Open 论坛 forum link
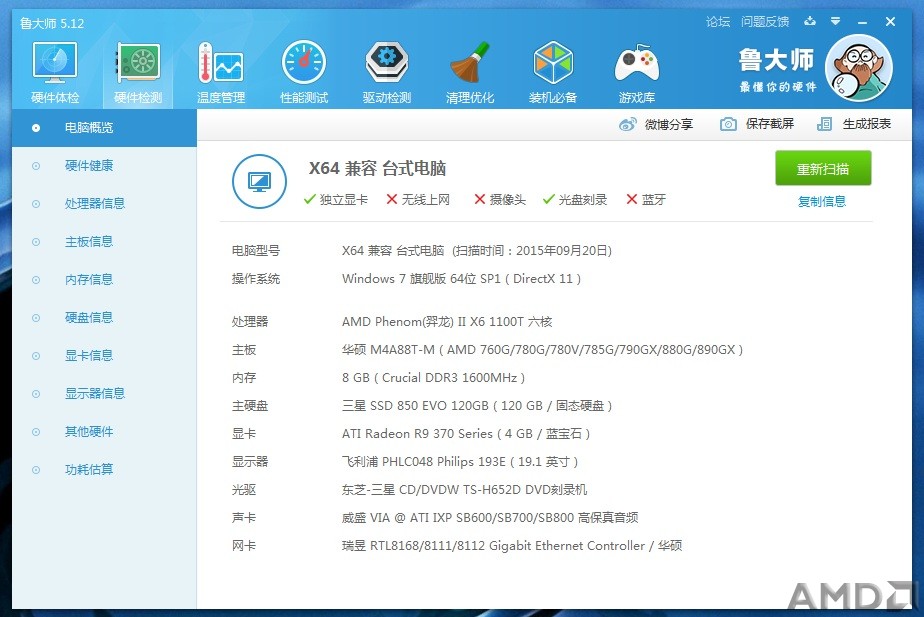 click(718, 22)
